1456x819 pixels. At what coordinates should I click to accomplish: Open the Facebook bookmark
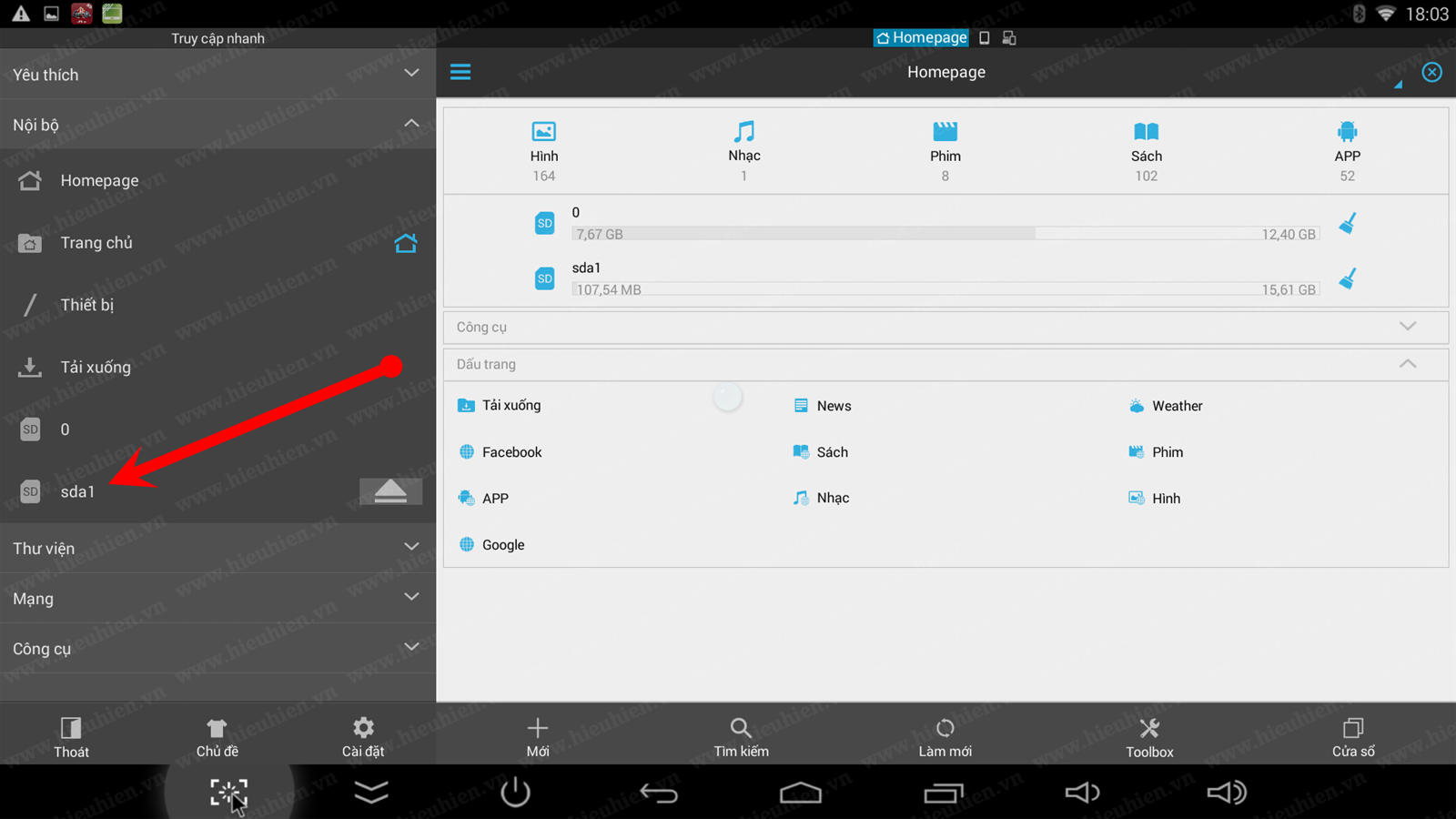(511, 451)
